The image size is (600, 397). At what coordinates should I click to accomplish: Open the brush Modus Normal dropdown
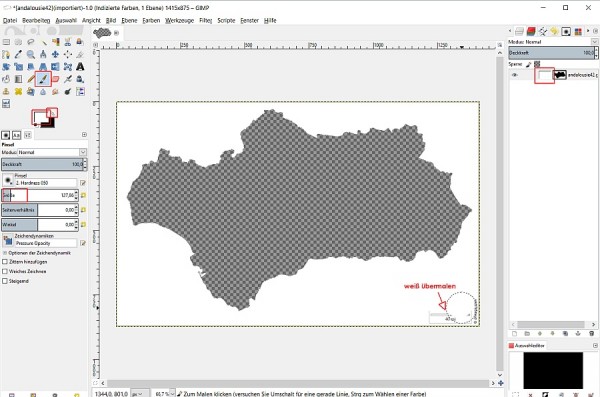click(52, 152)
